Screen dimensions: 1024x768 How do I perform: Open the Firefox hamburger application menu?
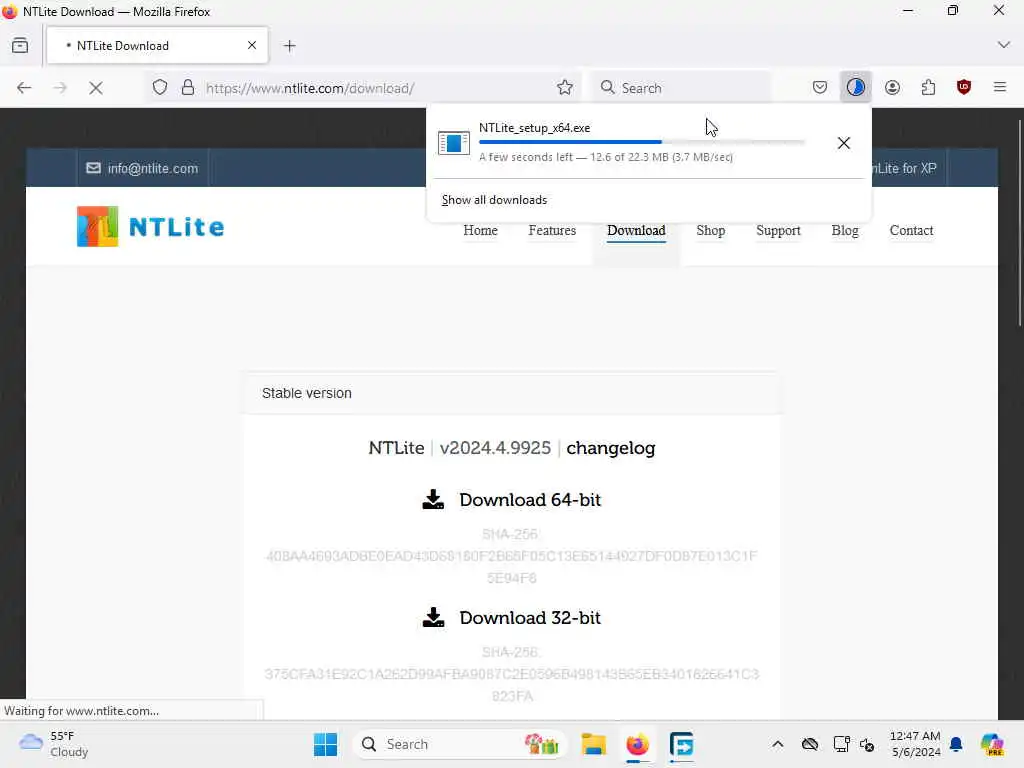[999, 87]
